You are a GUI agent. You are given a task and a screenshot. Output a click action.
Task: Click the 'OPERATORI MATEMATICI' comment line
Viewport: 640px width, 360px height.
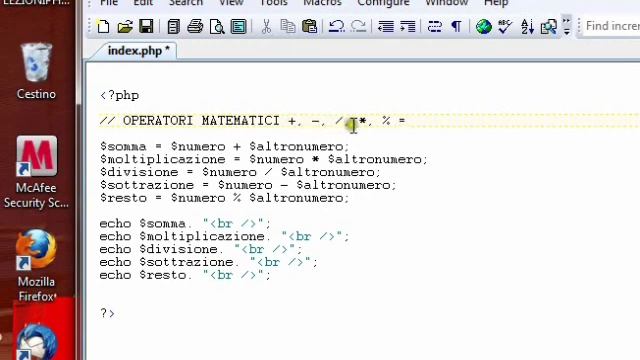(x=252, y=121)
